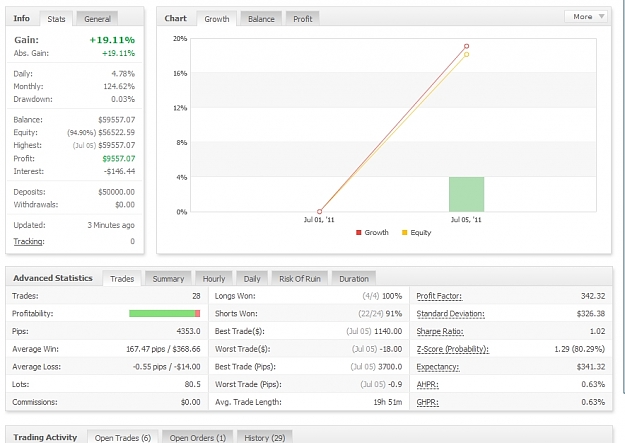The width and height of the screenshot is (625, 443).
Task: Click the yellow Equity data point at Jul 05
Action: [x=466, y=55]
